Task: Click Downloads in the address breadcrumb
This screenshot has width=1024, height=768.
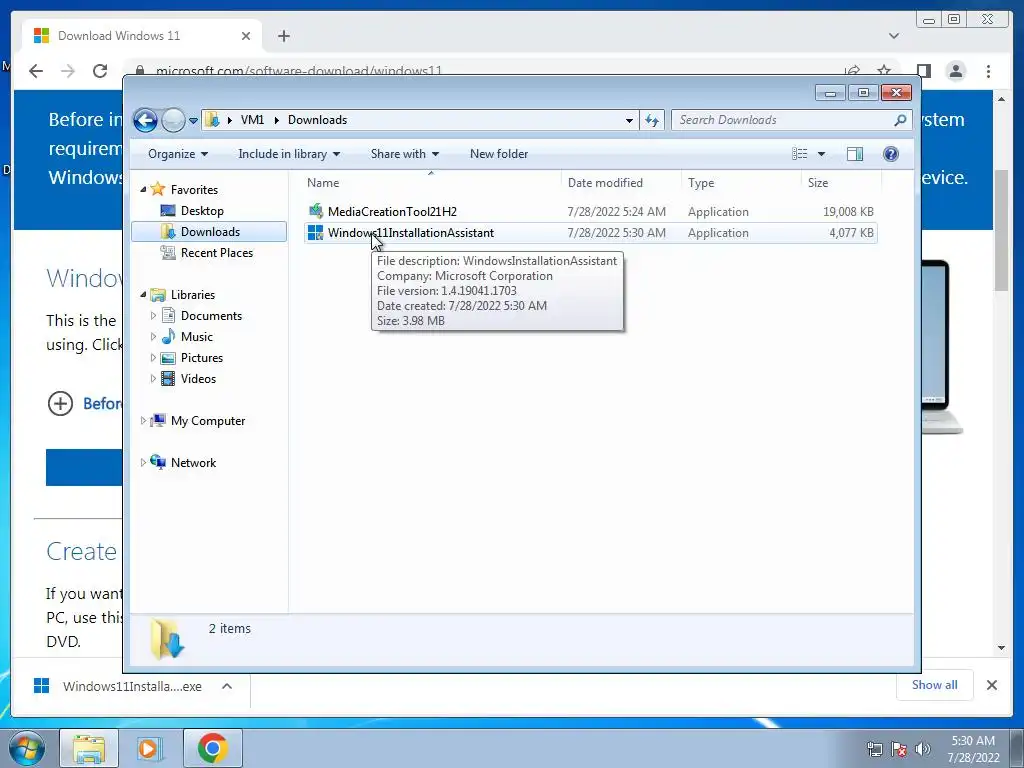Action: (x=317, y=120)
